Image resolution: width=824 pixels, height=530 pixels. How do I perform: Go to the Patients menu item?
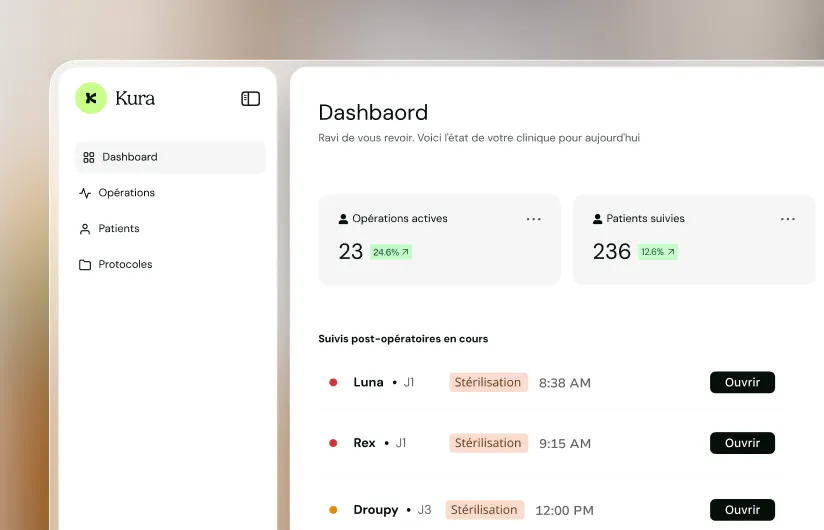click(119, 228)
